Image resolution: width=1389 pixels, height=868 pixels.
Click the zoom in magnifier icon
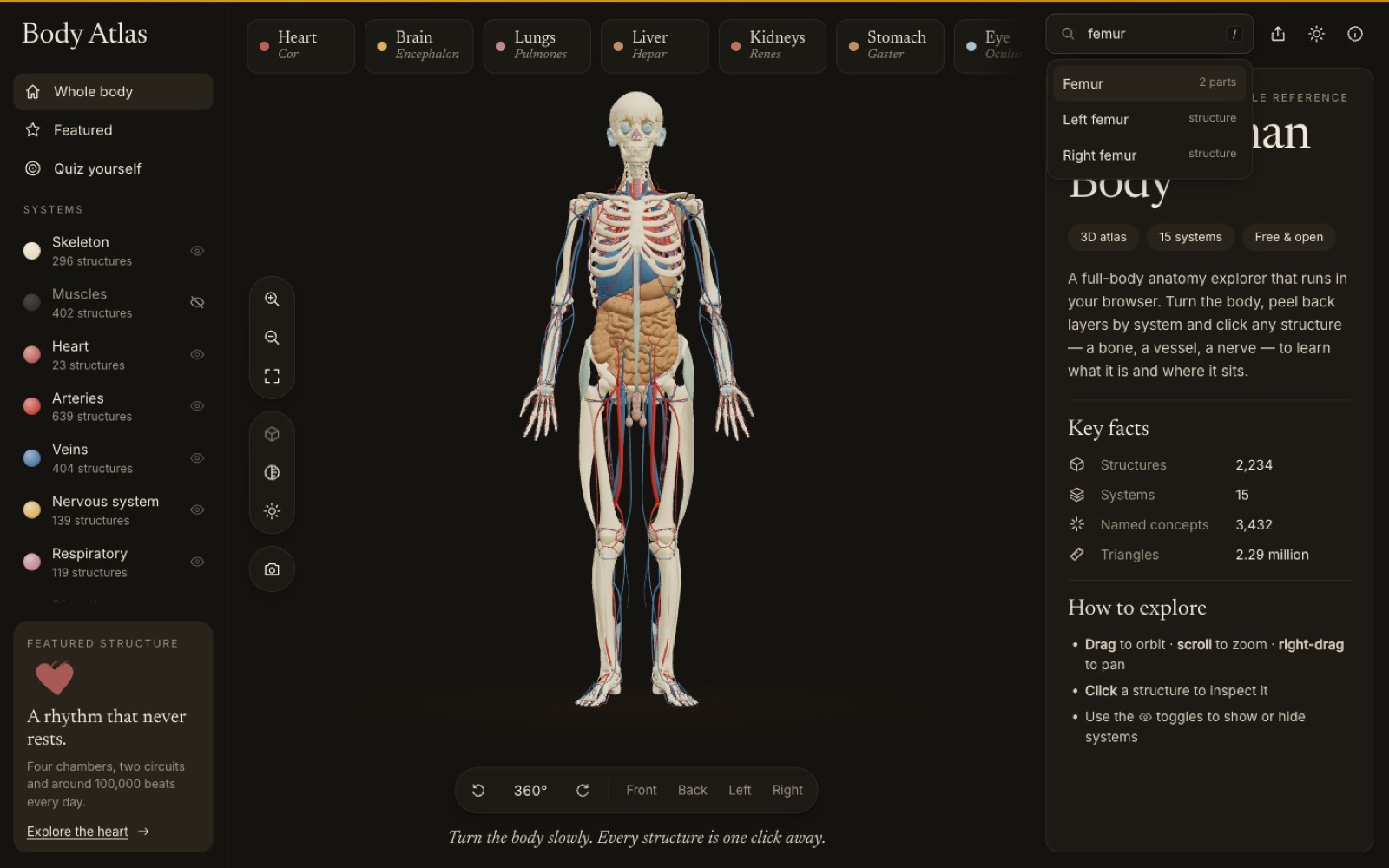[x=272, y=299]
